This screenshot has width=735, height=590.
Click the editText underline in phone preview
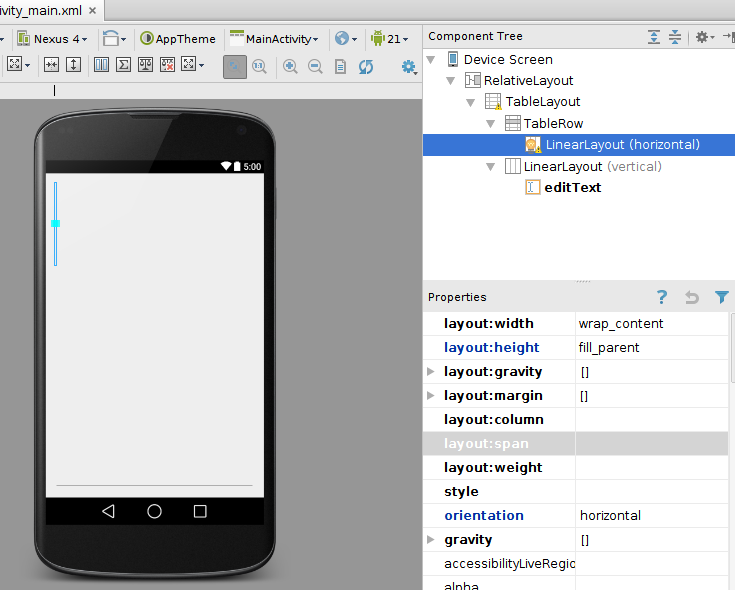[x=154, y=485]
